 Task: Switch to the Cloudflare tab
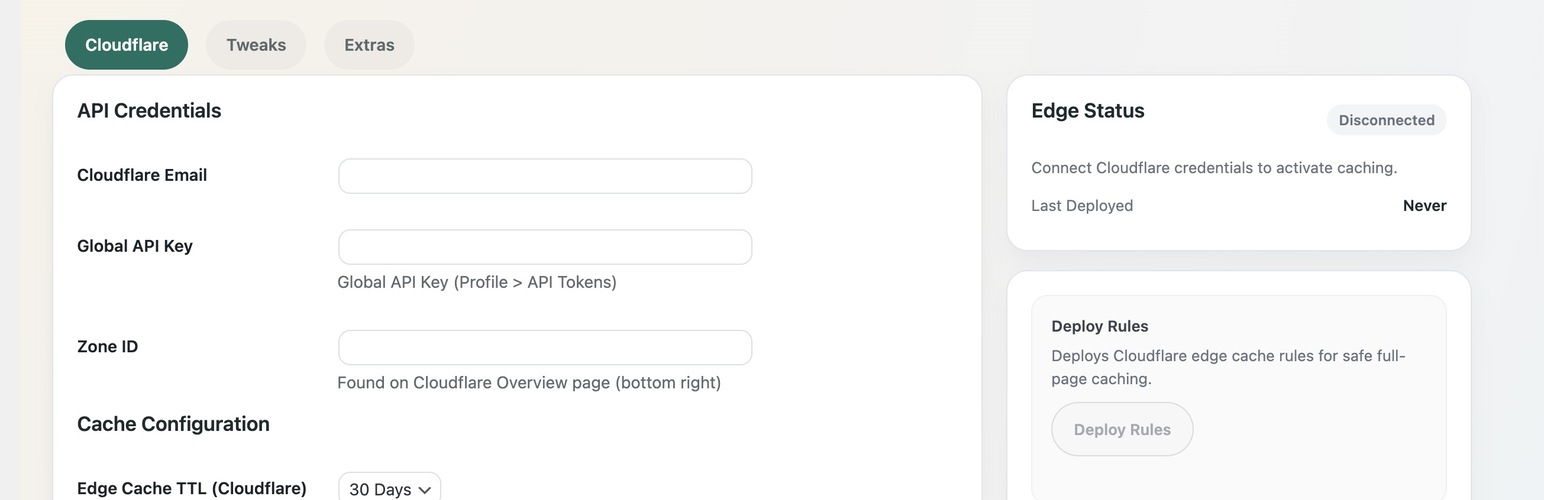click(x=126, y=45)
